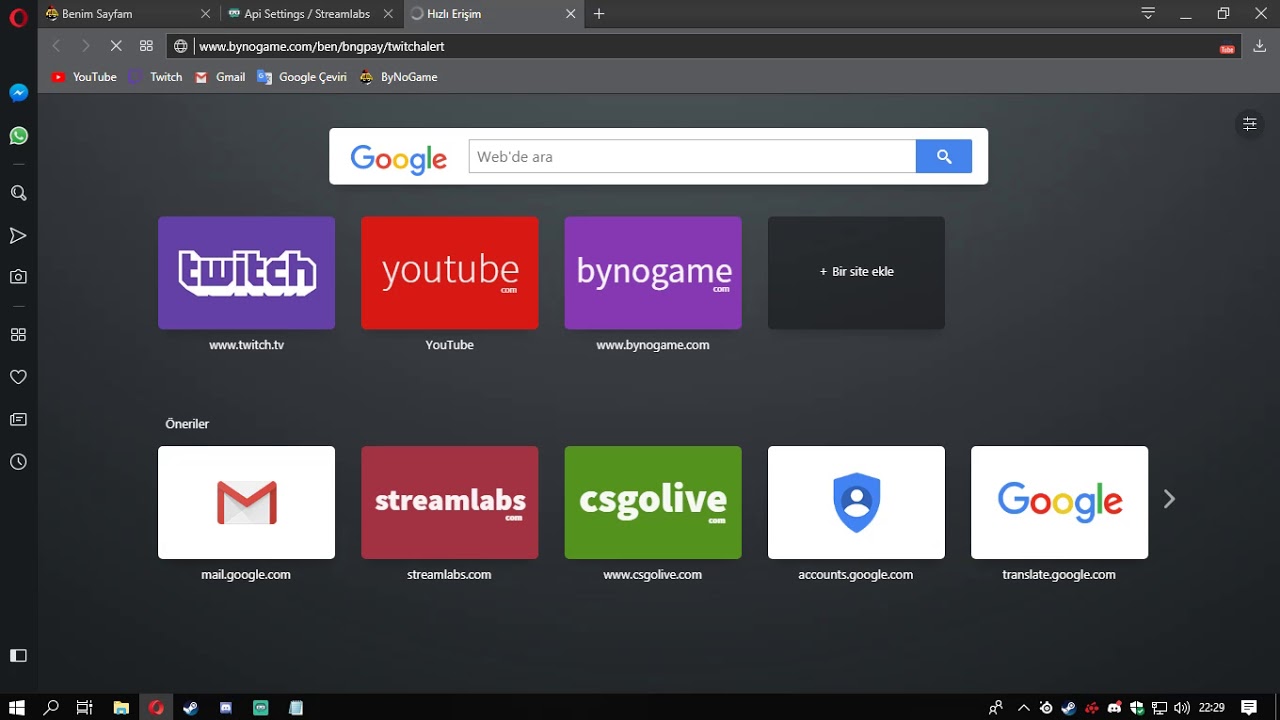
Task: Open the volume control in tray
Action: coord(1183,707)
